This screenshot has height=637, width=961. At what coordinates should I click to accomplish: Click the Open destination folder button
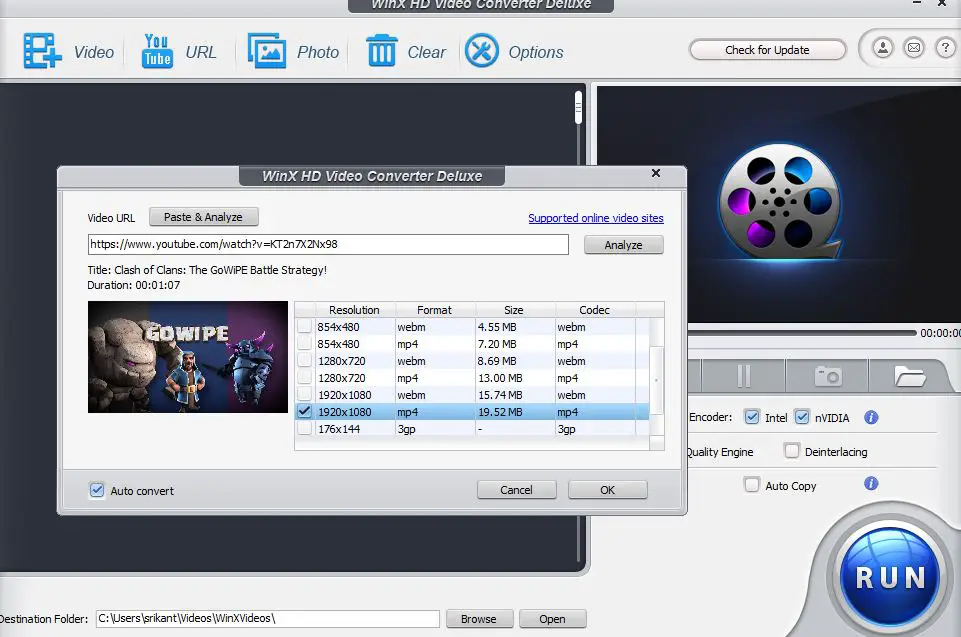coord(552,619)
